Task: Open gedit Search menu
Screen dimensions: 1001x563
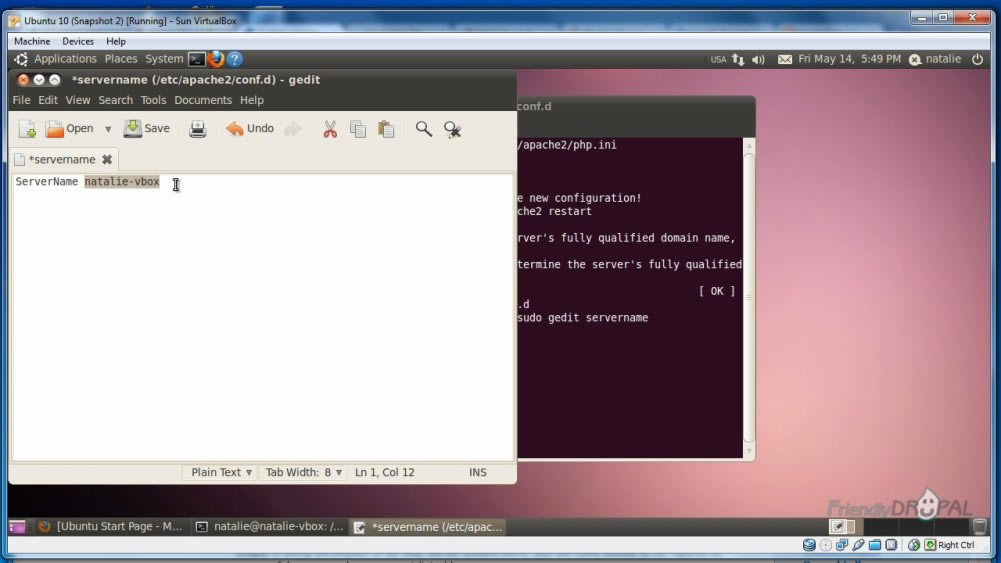Action: click(116, 100)
